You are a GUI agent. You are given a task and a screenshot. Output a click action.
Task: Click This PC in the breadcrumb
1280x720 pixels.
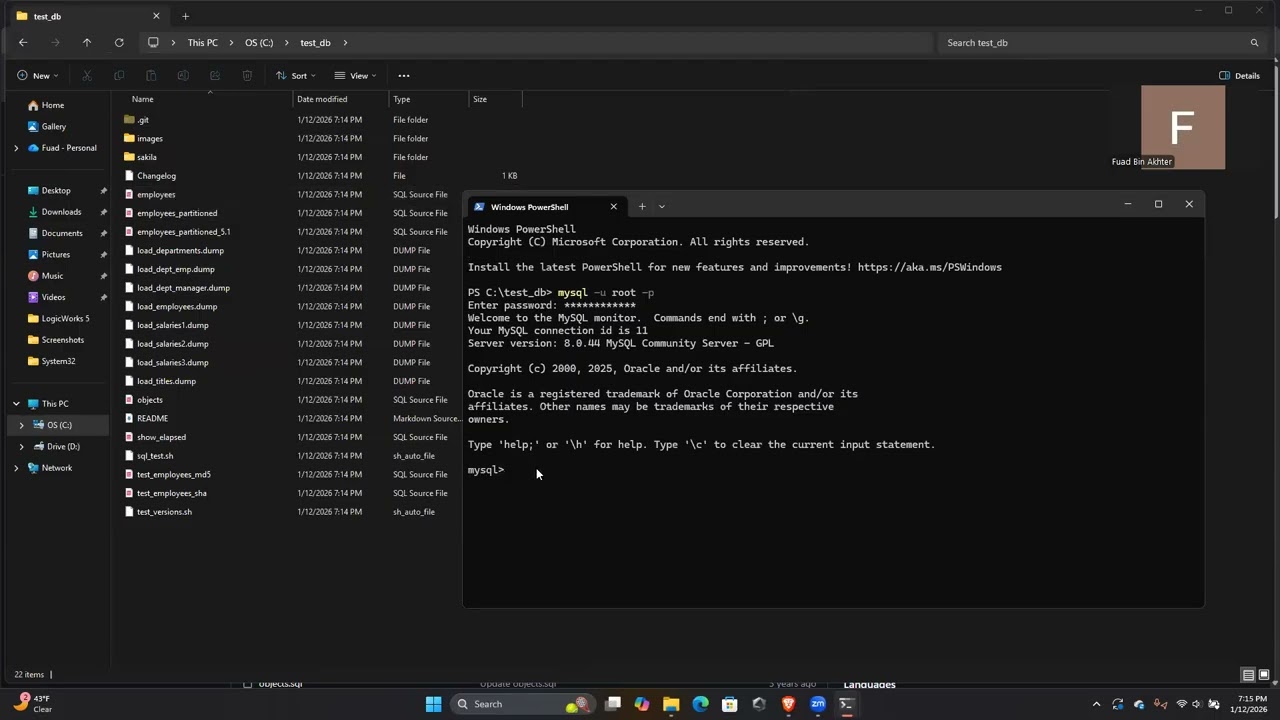click(x=202, y=43)
